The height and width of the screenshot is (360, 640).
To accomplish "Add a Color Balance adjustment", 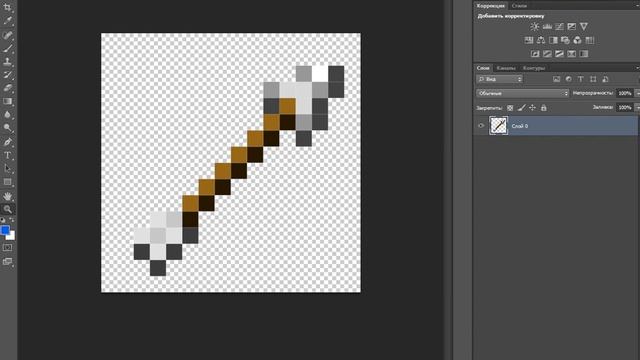I will [x=541, y=40].
